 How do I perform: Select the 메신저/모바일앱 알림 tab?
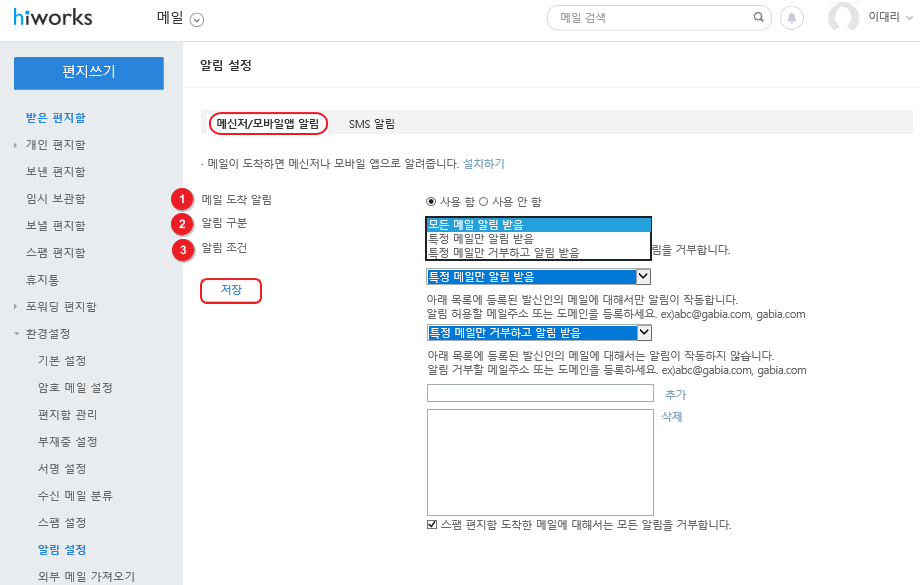pos(268,124)
